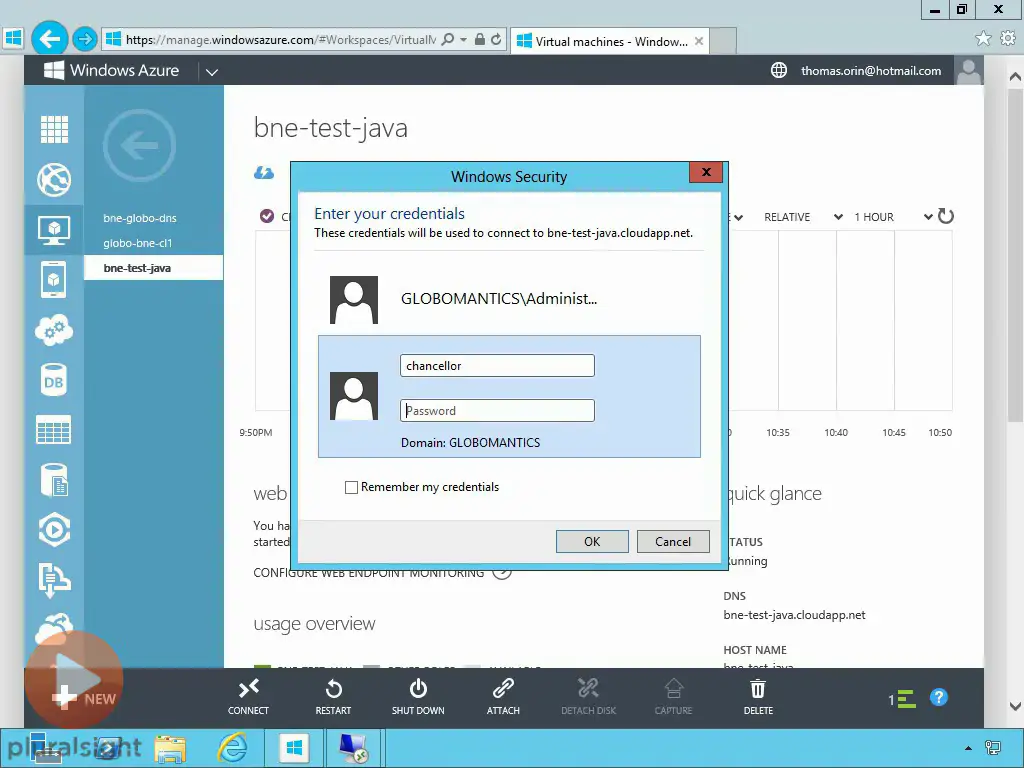Click Windows Azure logo in header
Screen dimensions: 1024x768
click(111, 70)
